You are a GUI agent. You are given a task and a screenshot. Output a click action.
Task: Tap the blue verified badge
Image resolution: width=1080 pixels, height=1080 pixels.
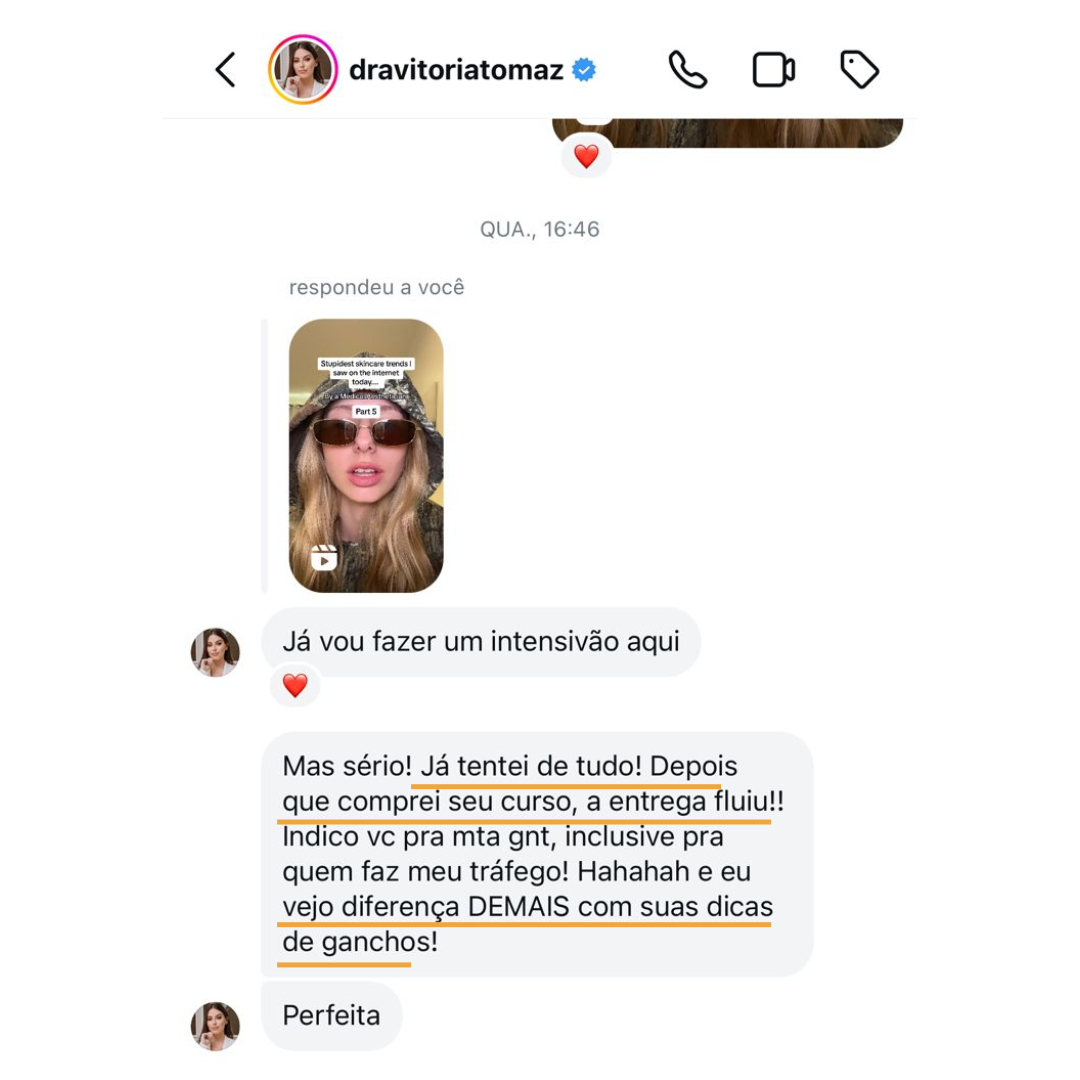point(584,70)
